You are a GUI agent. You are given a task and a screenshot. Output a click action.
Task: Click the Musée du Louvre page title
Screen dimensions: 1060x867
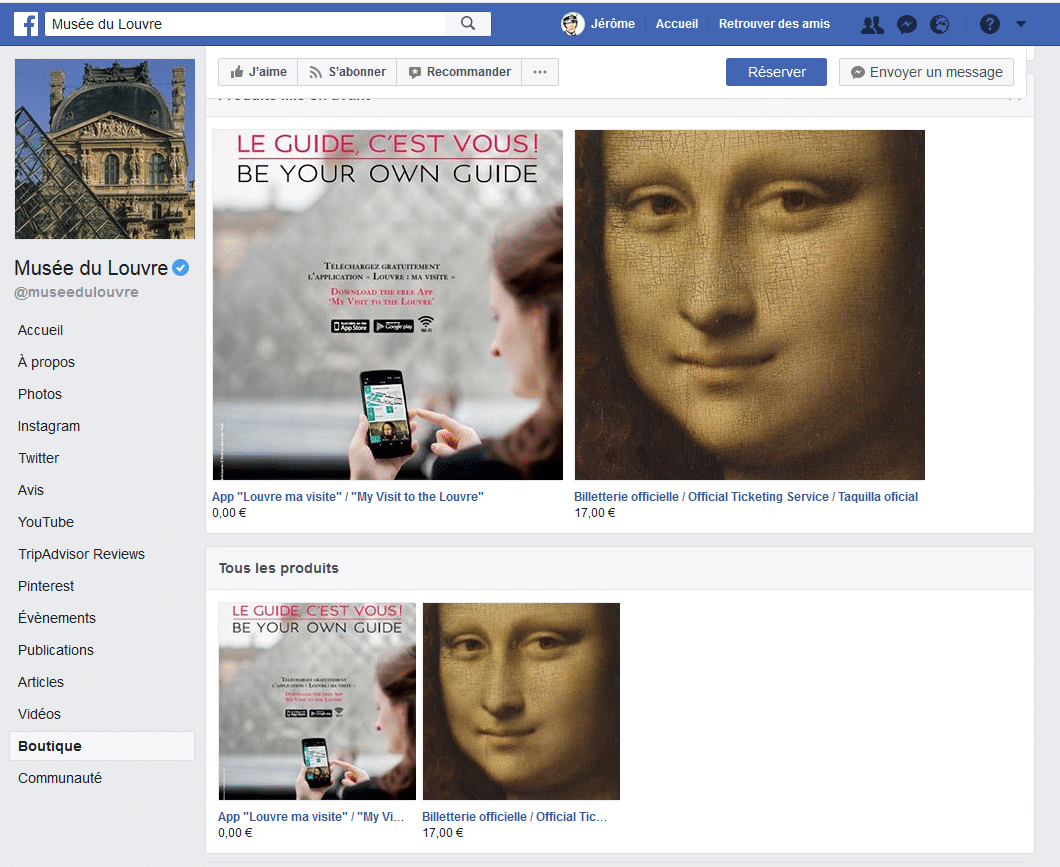[91, 268]
